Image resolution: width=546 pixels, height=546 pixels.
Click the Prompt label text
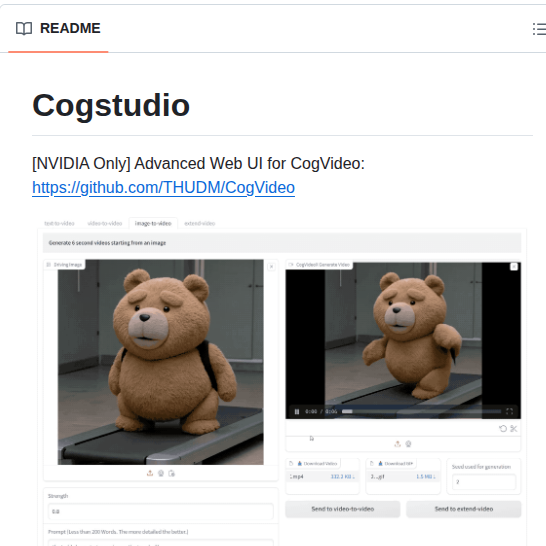click(x=118, y=532)
